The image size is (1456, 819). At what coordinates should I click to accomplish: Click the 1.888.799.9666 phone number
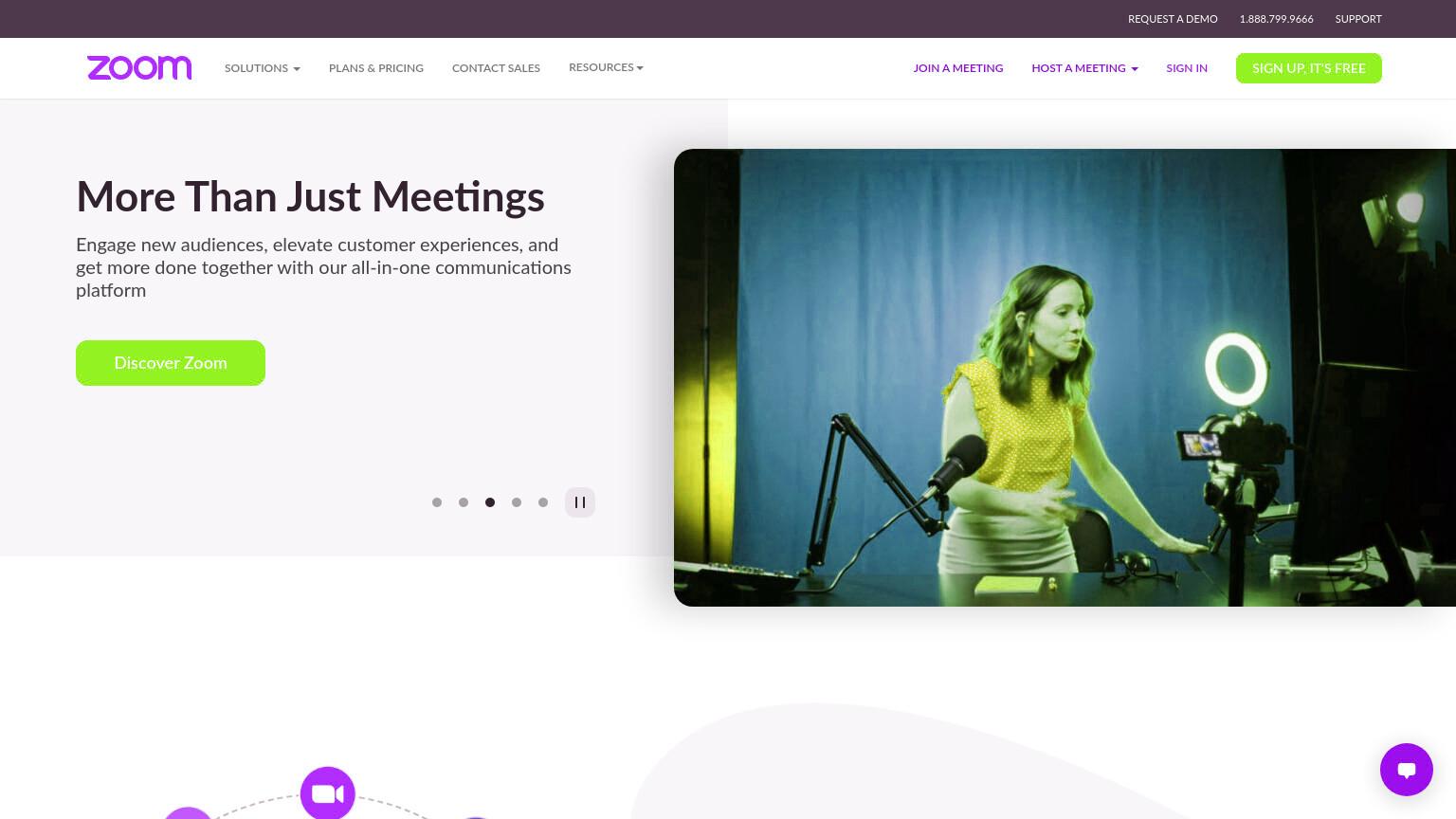[1276, 19]
